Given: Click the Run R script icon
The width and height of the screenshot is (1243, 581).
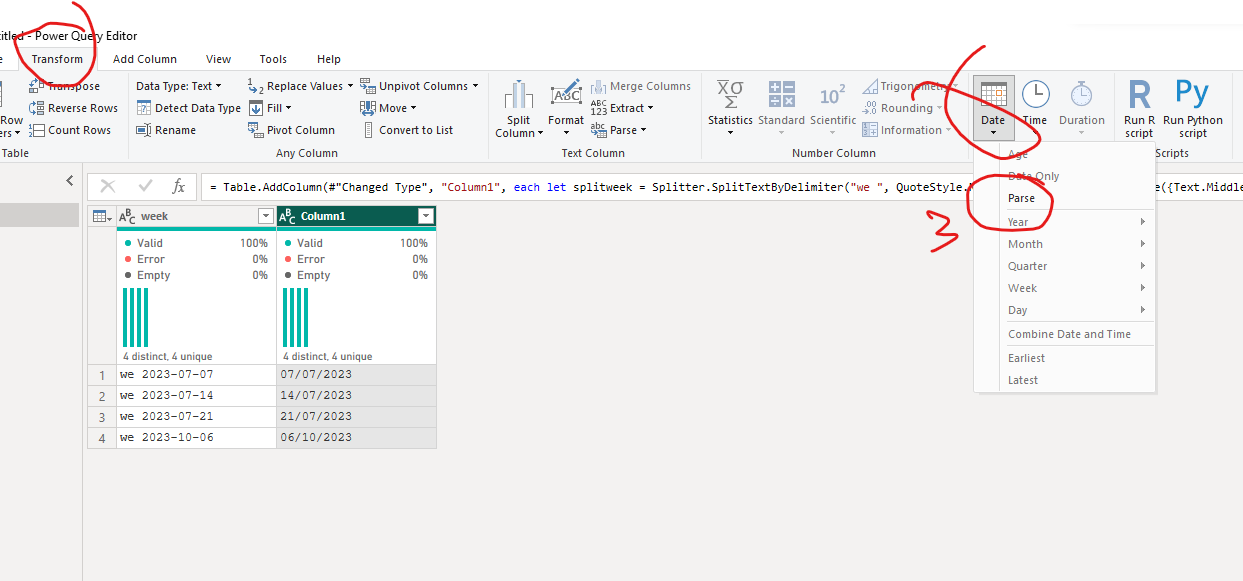Looking at the screenshot, I should click(x=1139, y=94).
